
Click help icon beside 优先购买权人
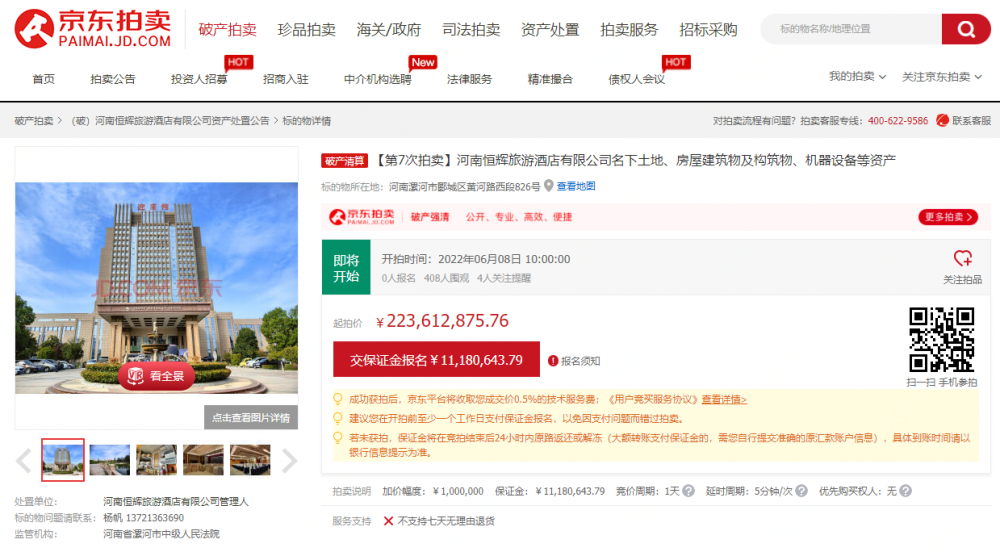[905, 491]
